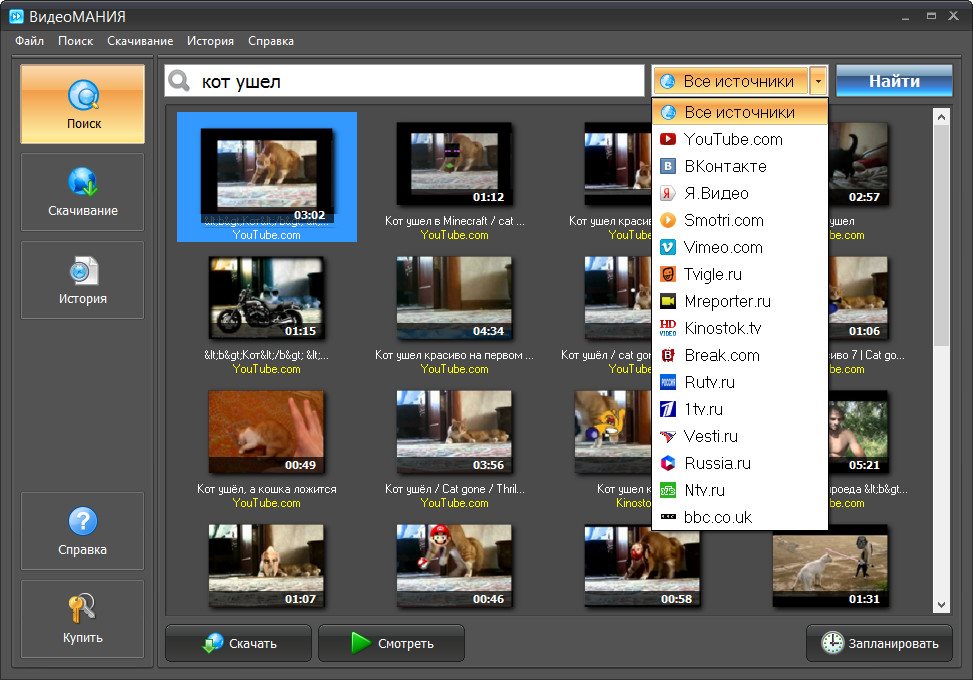Open the История sidebar section
The width and height of the screenshot is (973, 680).
pyautogui.click(x=83, y=280)
